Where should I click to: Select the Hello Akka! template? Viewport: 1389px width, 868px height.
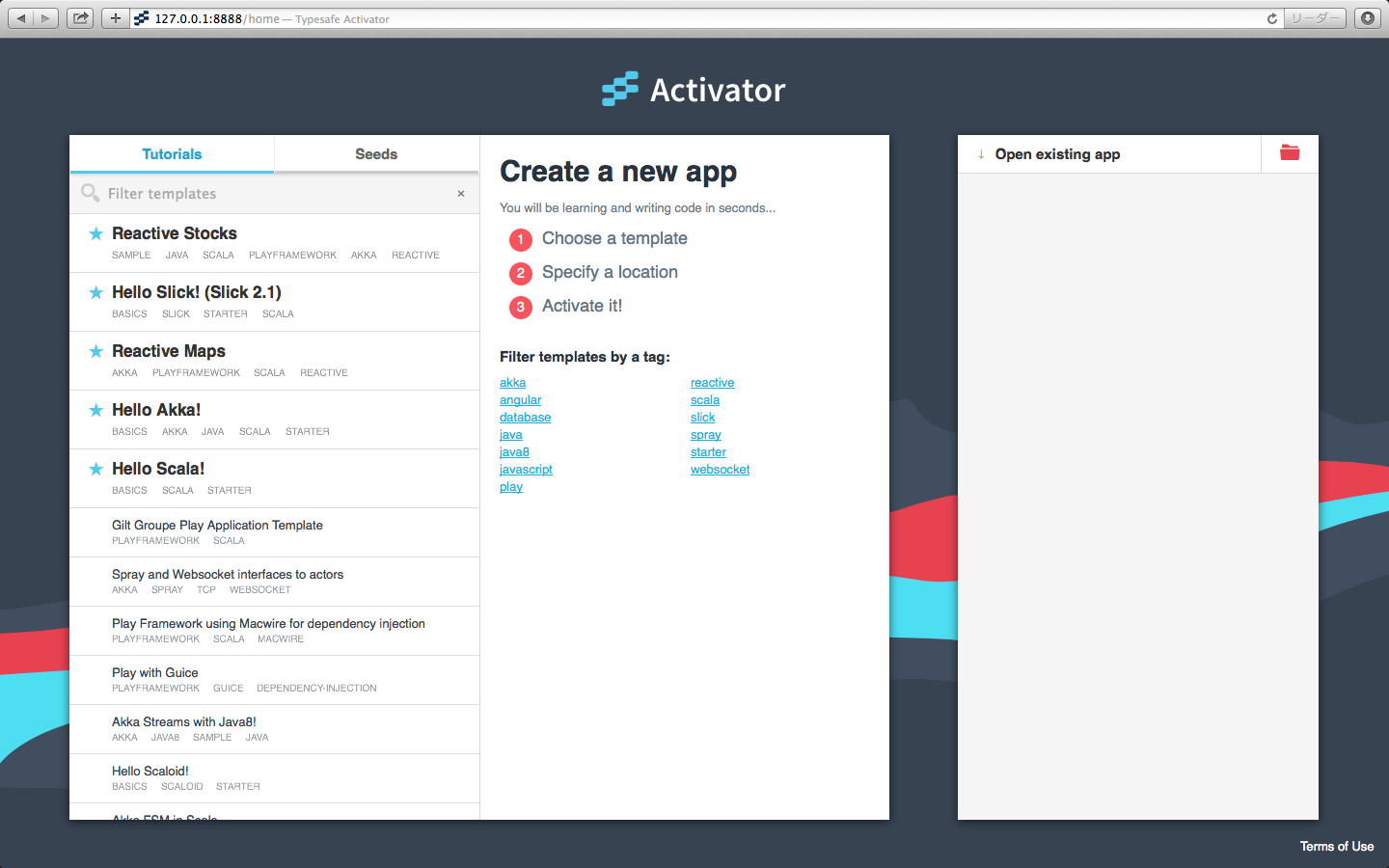274,420
